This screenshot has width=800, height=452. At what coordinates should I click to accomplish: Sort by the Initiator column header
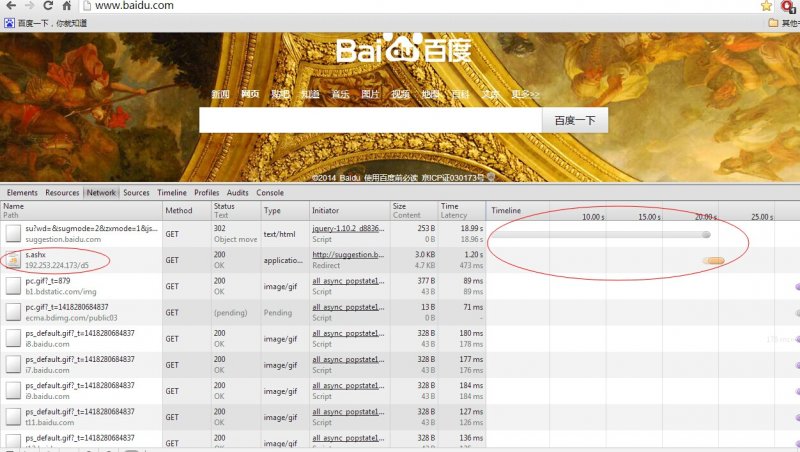(x=349, y=210)
